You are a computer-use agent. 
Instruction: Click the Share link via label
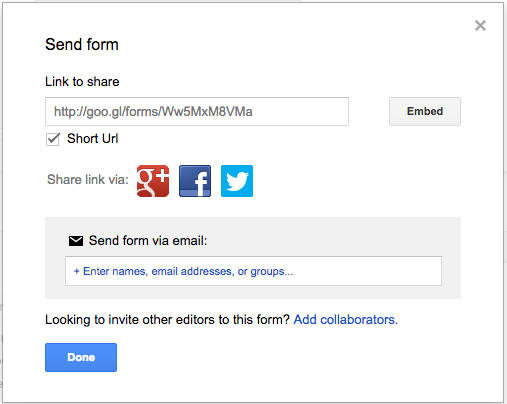(x=88, y=180)
